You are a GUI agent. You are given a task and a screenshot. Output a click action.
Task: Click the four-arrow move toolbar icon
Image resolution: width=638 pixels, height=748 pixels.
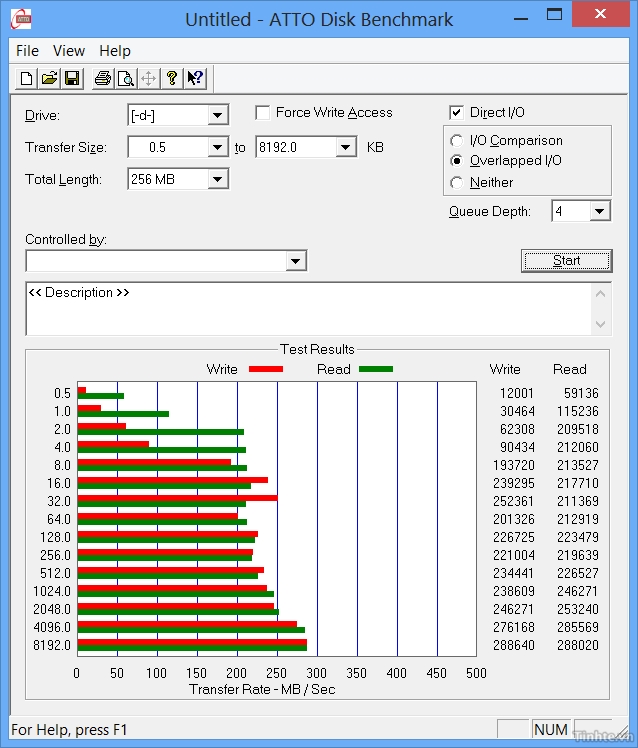point(148,78)
